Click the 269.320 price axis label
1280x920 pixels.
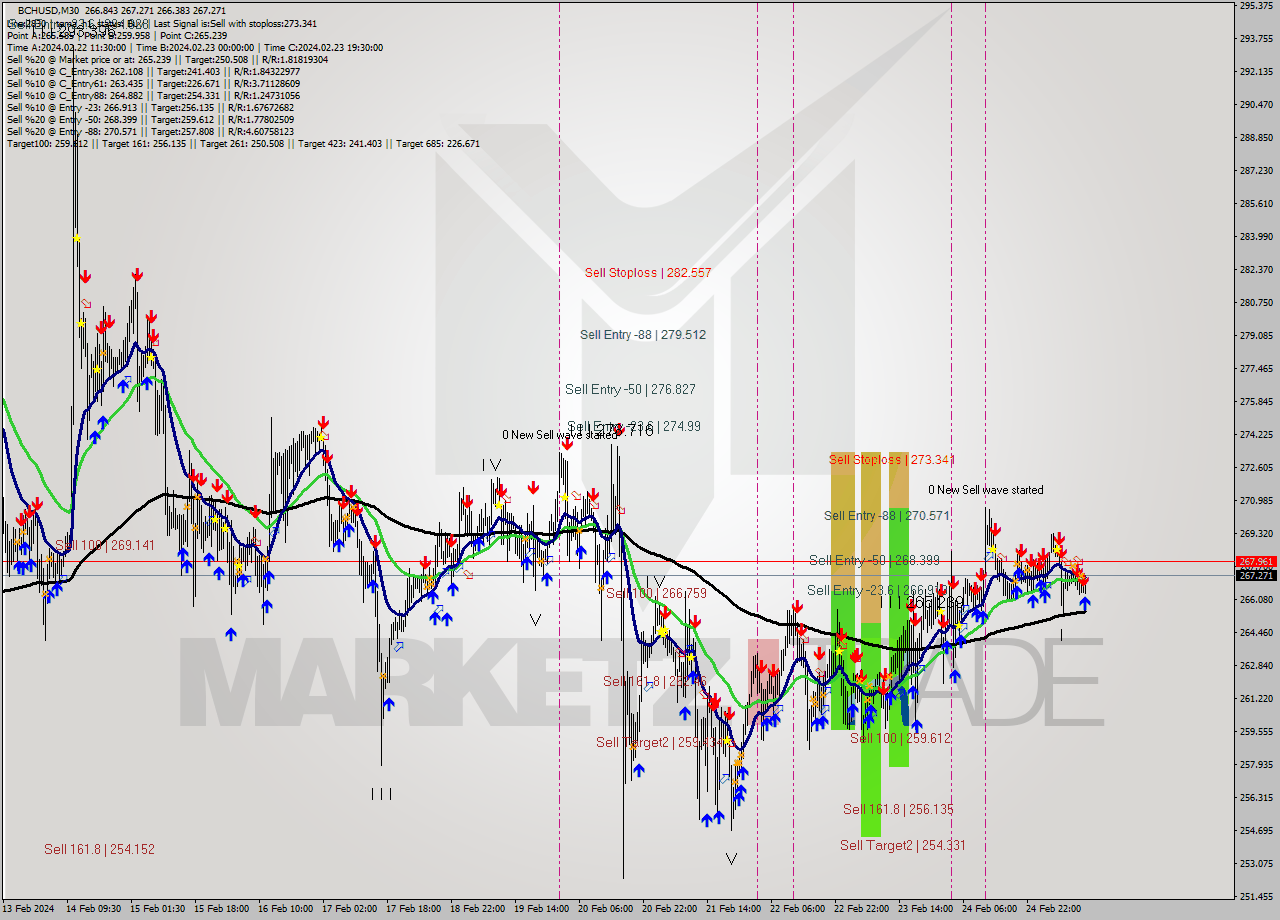pyautogui.click(x=1256, y=533)
